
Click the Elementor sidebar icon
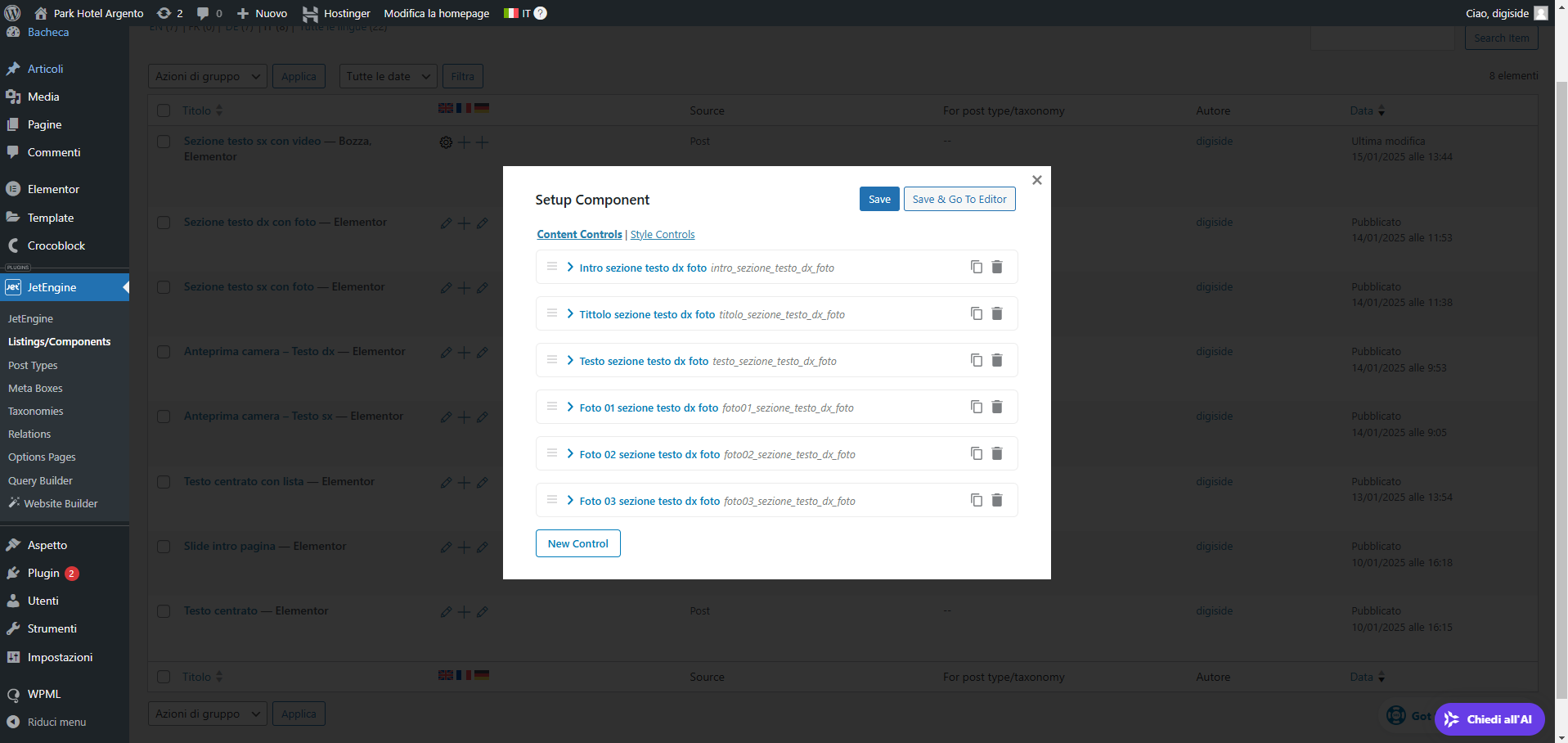(x=13, y=189)
